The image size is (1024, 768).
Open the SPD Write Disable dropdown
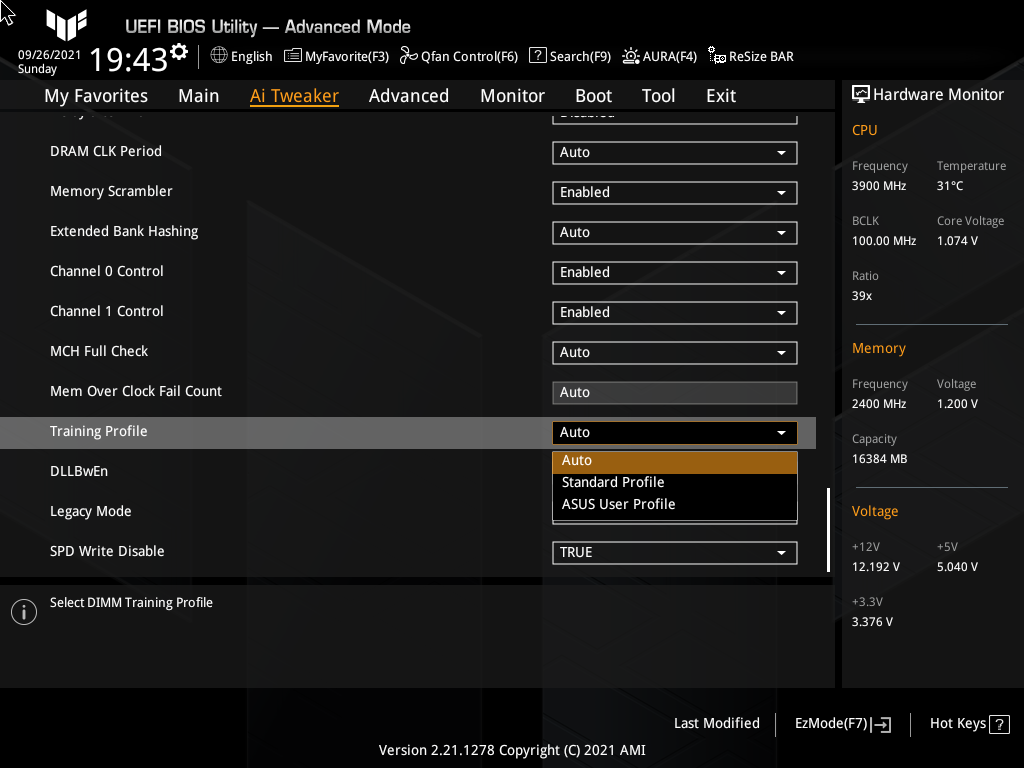click(674, 552)
